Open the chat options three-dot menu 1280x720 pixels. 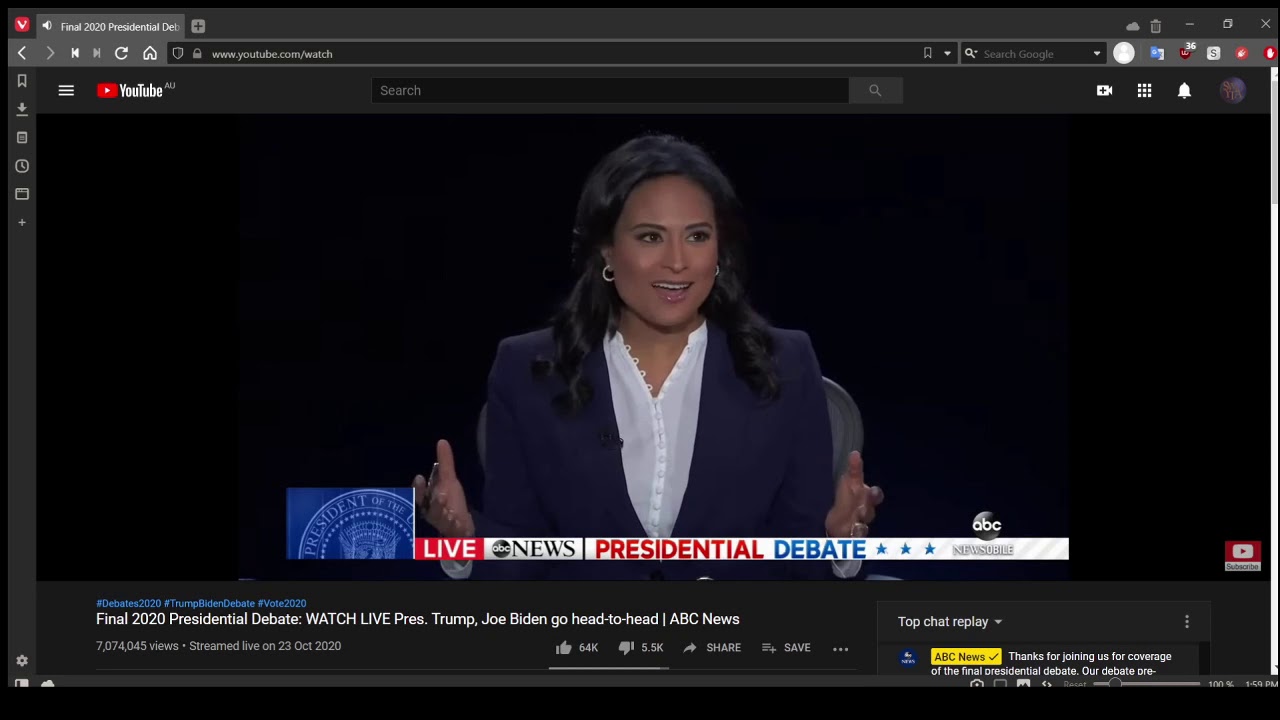[1187, 622]
